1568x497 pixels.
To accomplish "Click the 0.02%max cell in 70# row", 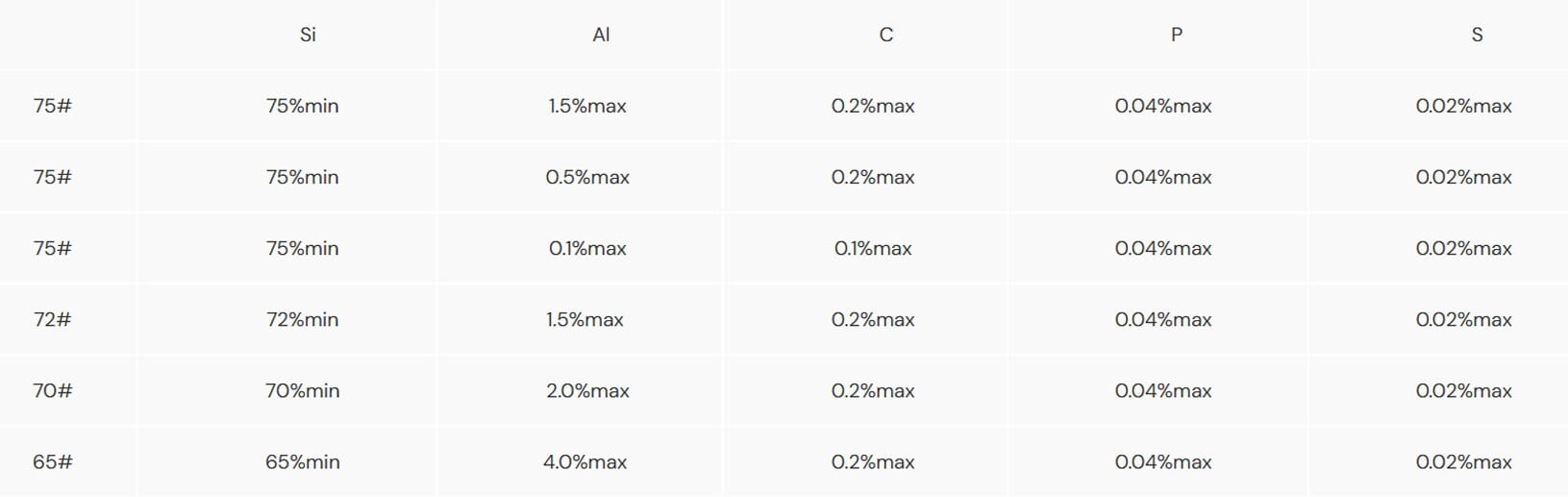I will click(1463, 390).
